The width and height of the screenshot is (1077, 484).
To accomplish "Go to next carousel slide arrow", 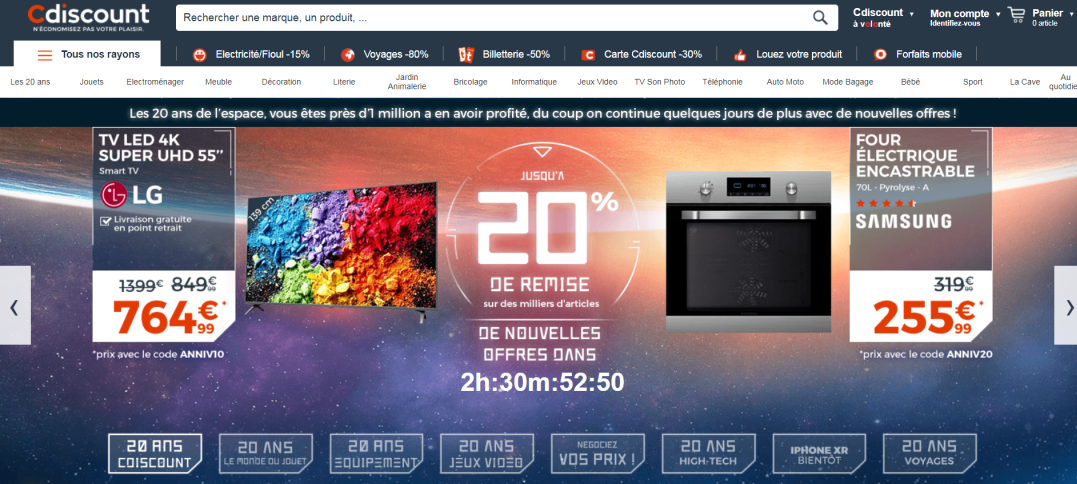I will click(1065, 306).
